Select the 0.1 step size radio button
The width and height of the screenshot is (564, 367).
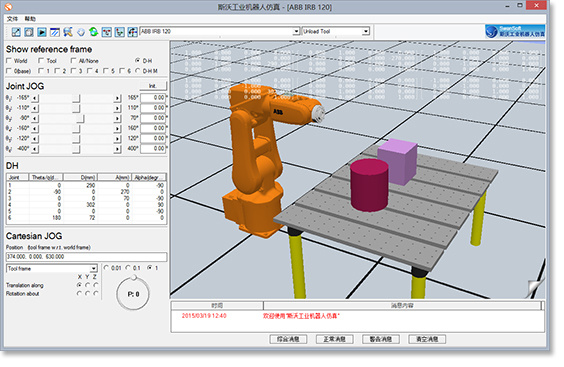[128, 268]
